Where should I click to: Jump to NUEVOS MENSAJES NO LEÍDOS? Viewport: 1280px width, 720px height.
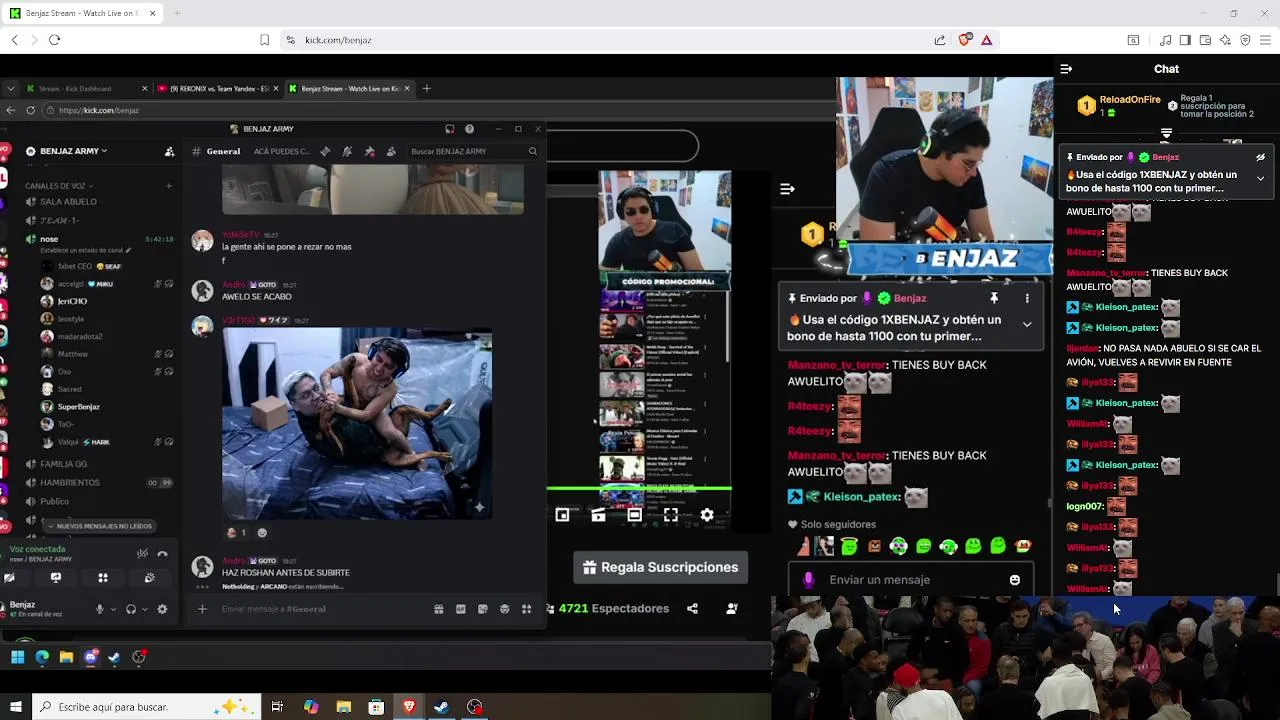98,526
